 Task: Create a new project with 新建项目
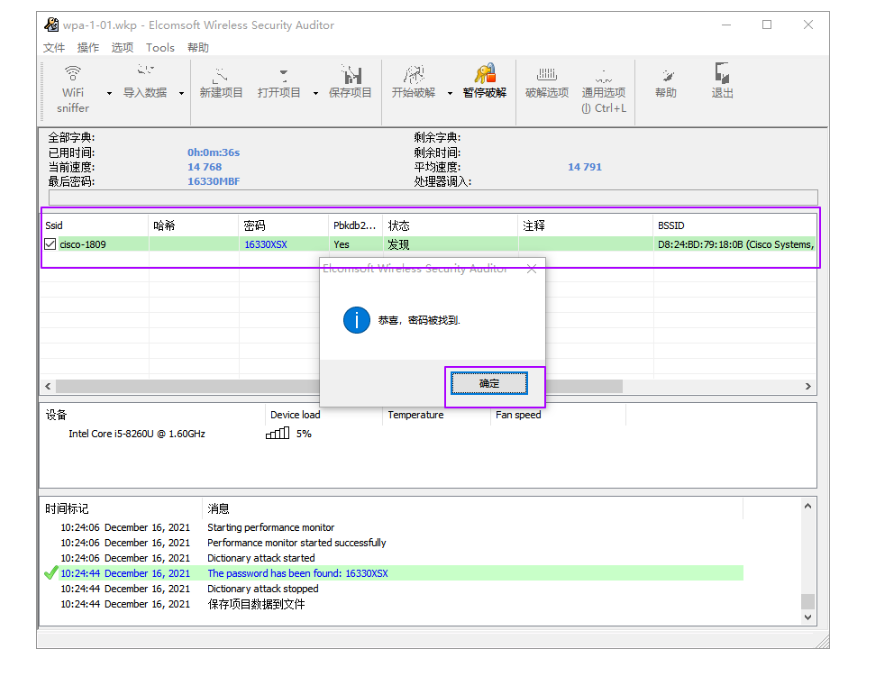pyautogui.click(x=221, y=83)
